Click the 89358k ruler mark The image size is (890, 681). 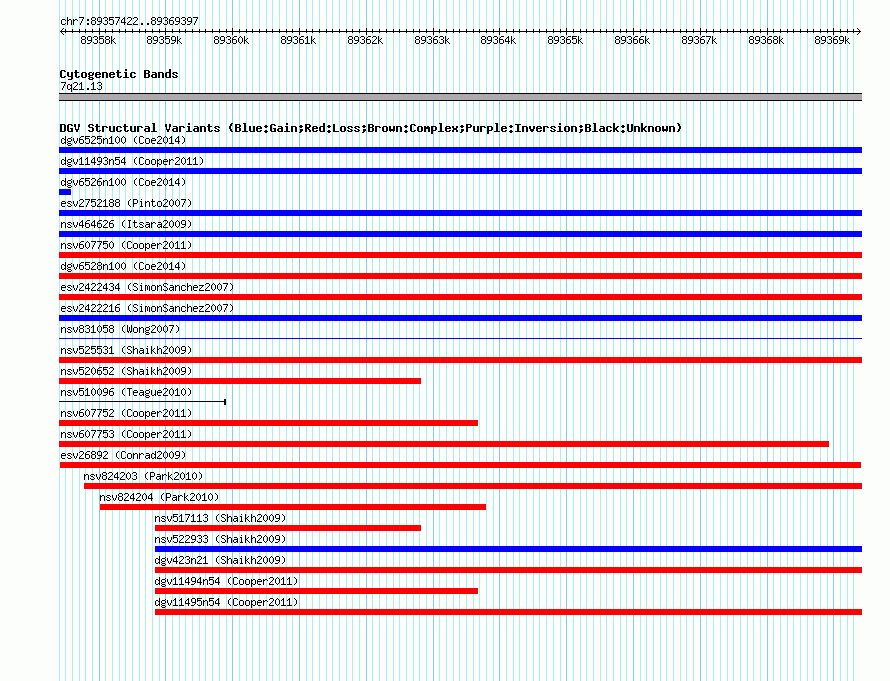pos(98,40)
